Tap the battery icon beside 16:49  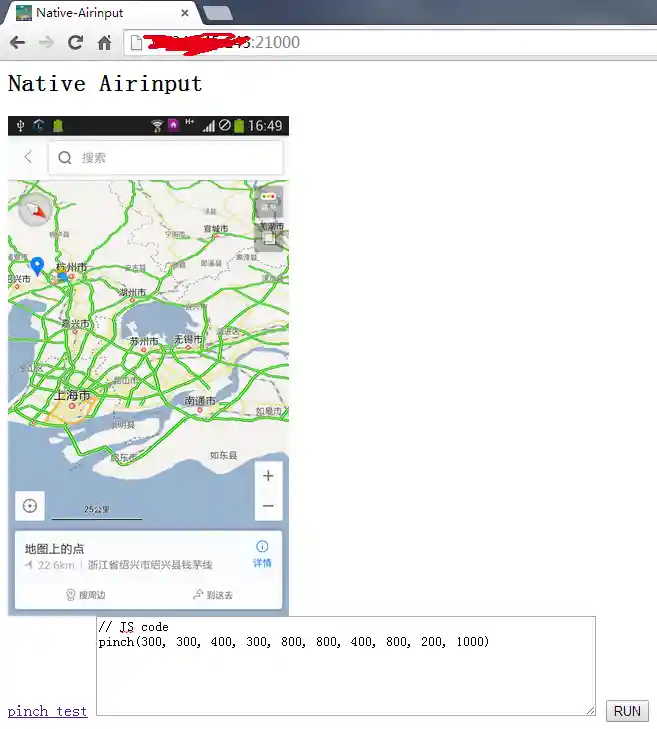pyautogui.click(x=239, y=126)
